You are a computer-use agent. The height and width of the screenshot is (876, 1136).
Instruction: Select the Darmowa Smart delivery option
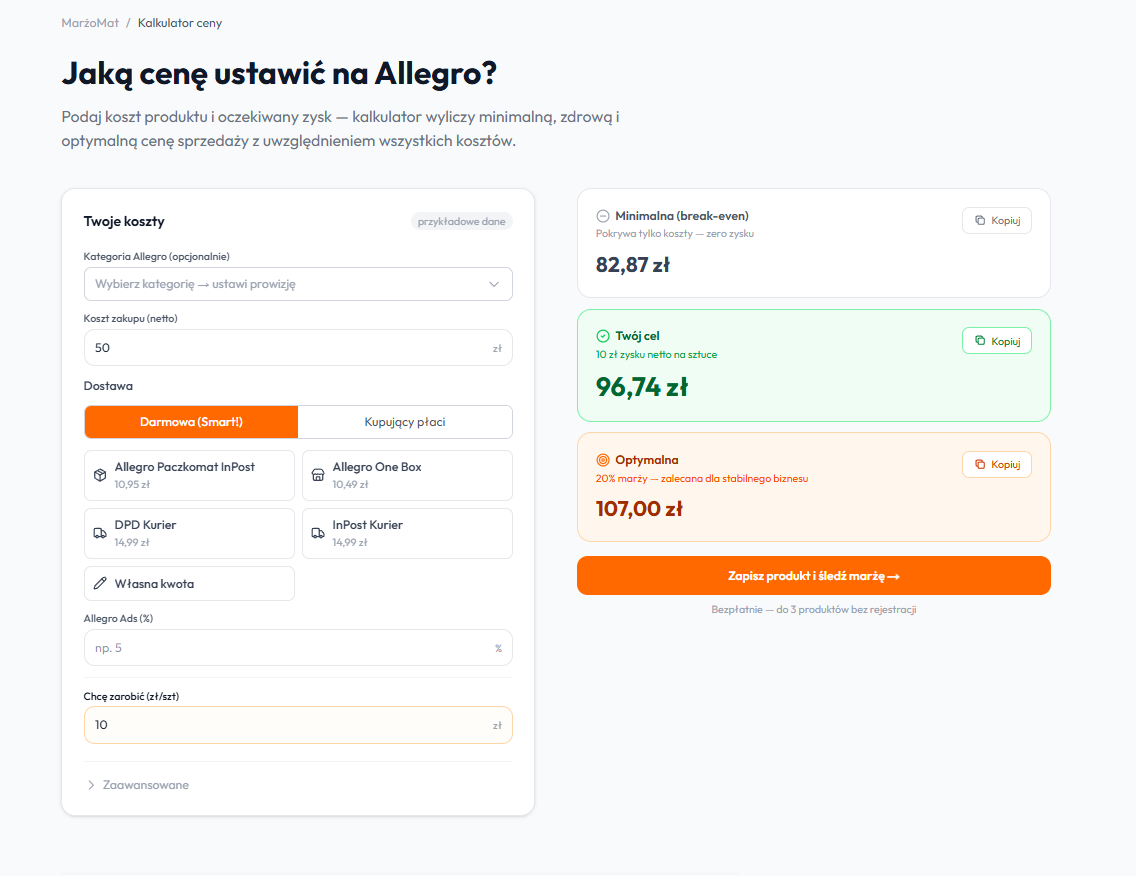pyautogui.click(x=191, y=422)
